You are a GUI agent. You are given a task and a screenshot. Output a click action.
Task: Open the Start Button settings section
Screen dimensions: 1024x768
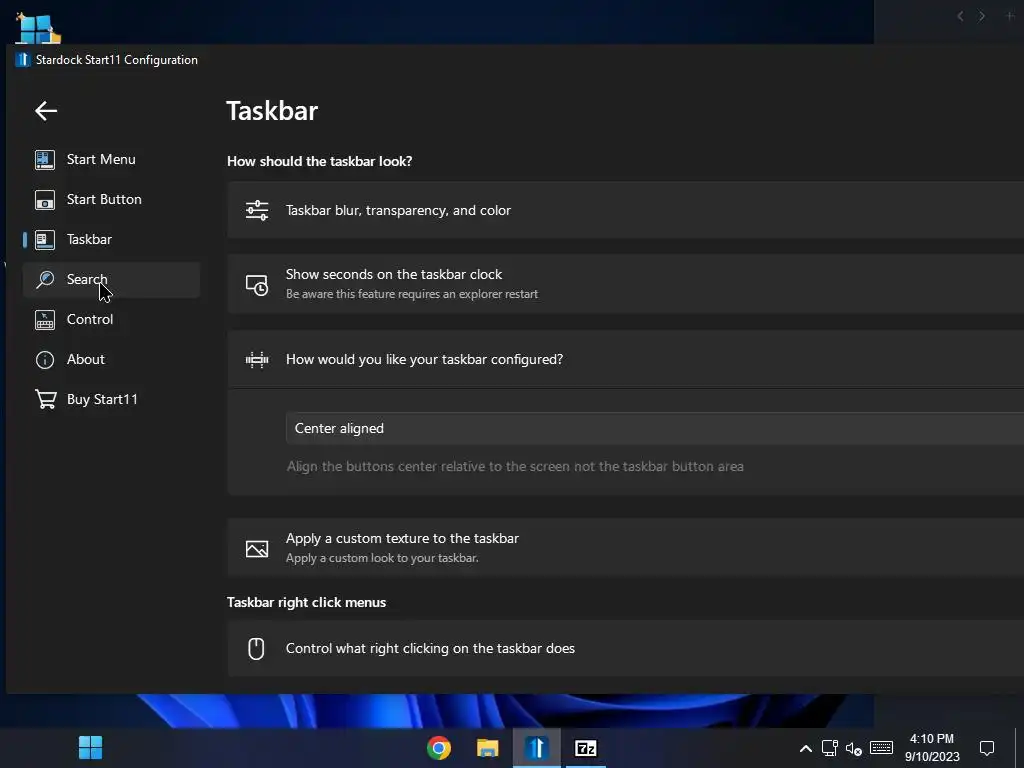click(112, 199)
